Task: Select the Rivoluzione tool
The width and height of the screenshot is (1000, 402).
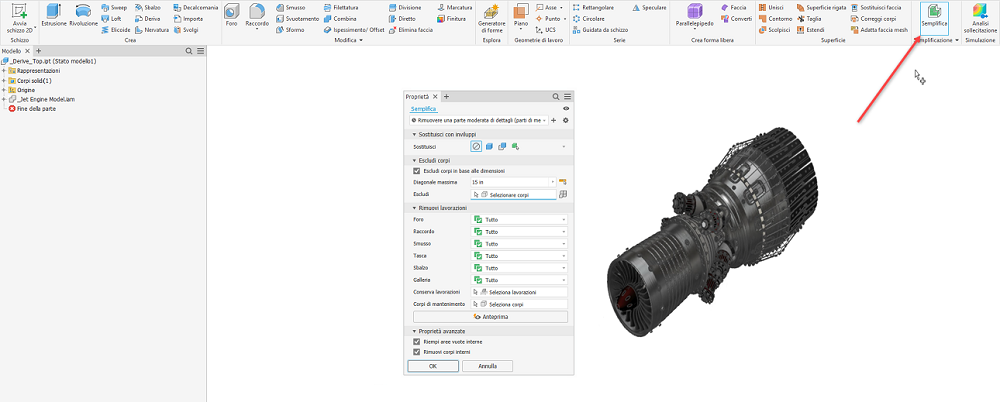Action: 83,20
